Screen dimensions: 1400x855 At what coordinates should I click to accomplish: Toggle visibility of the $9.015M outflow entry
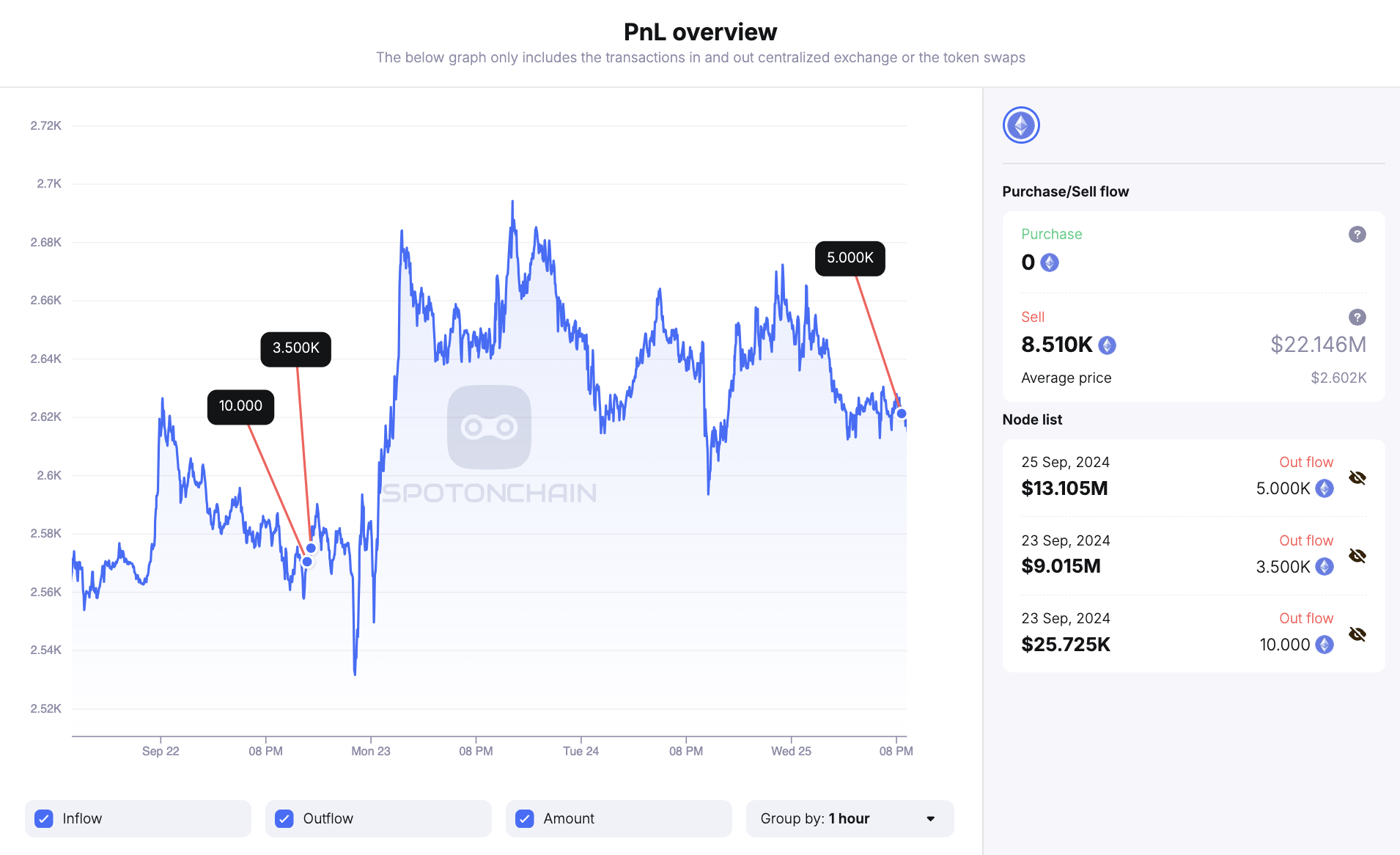coord(1357,555)
